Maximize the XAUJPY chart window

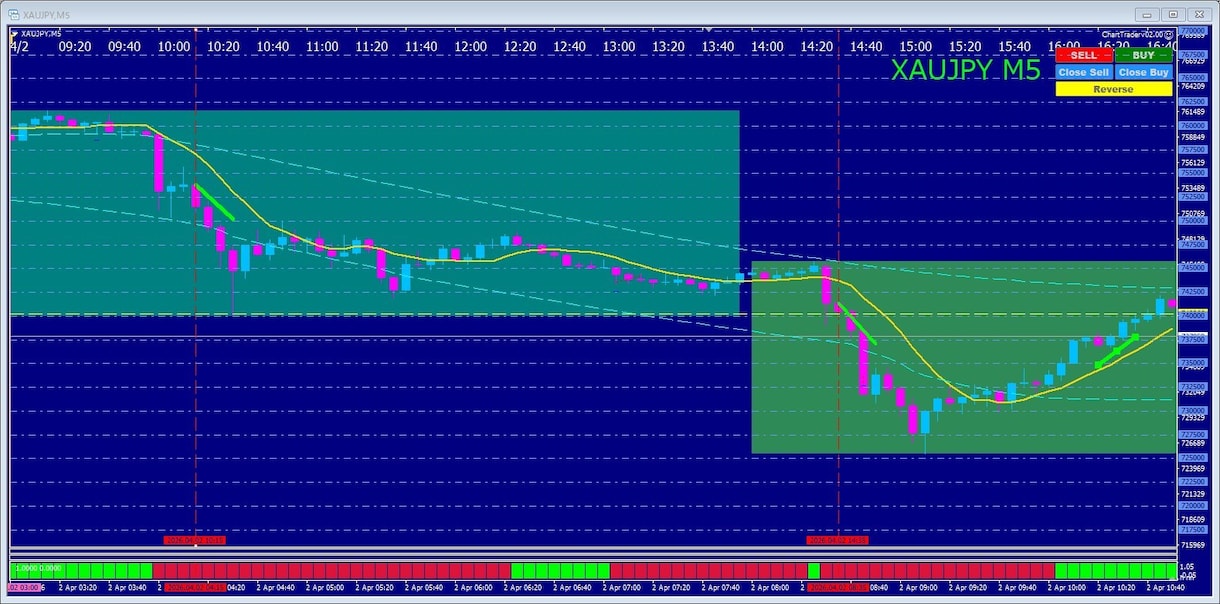tap(1173, 14)
